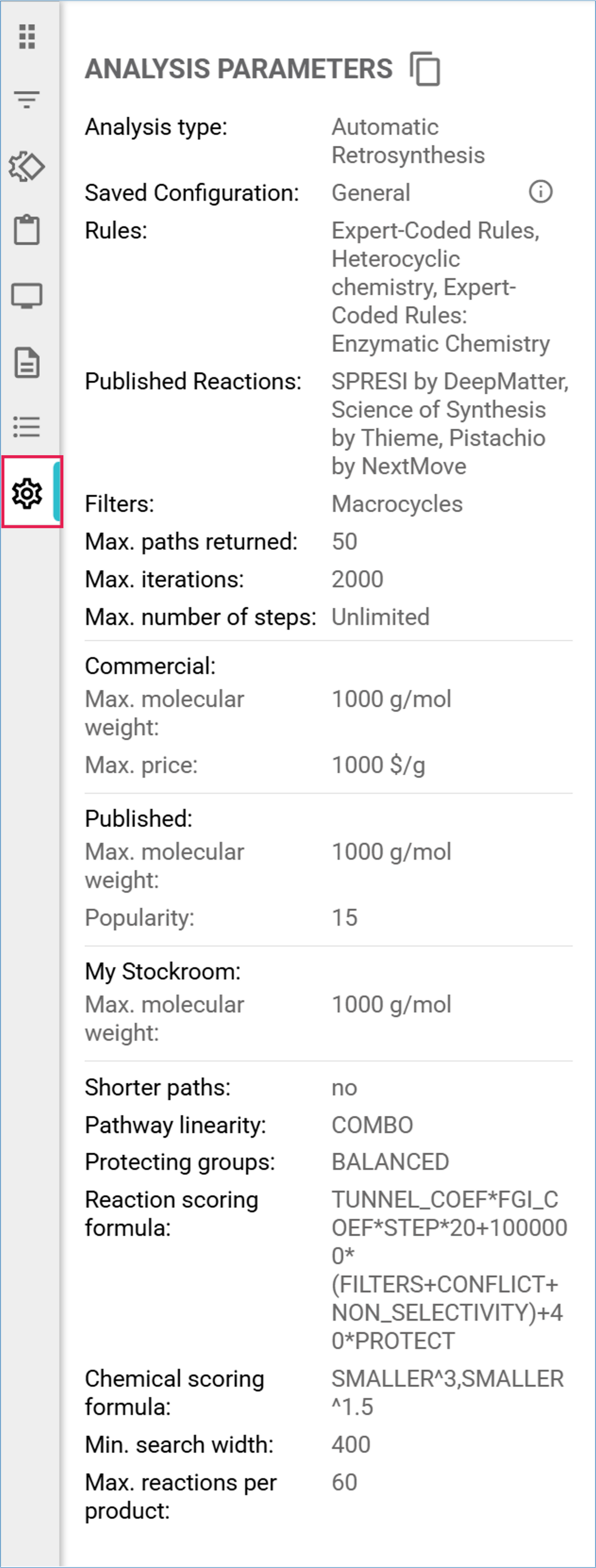Click the SMALLER^3 chemical scoring formula
This screenshot has width=596, height=1568.
pos(447,1393)
